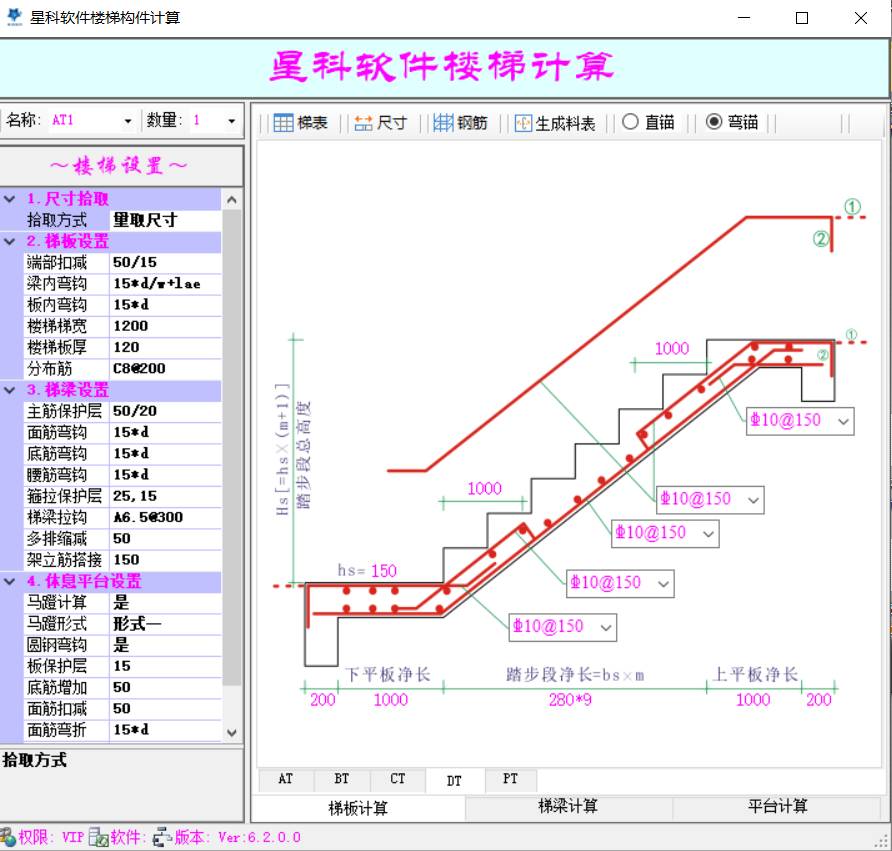
Task: Open the 梯梁计算 tab
Action: [568, 807]
